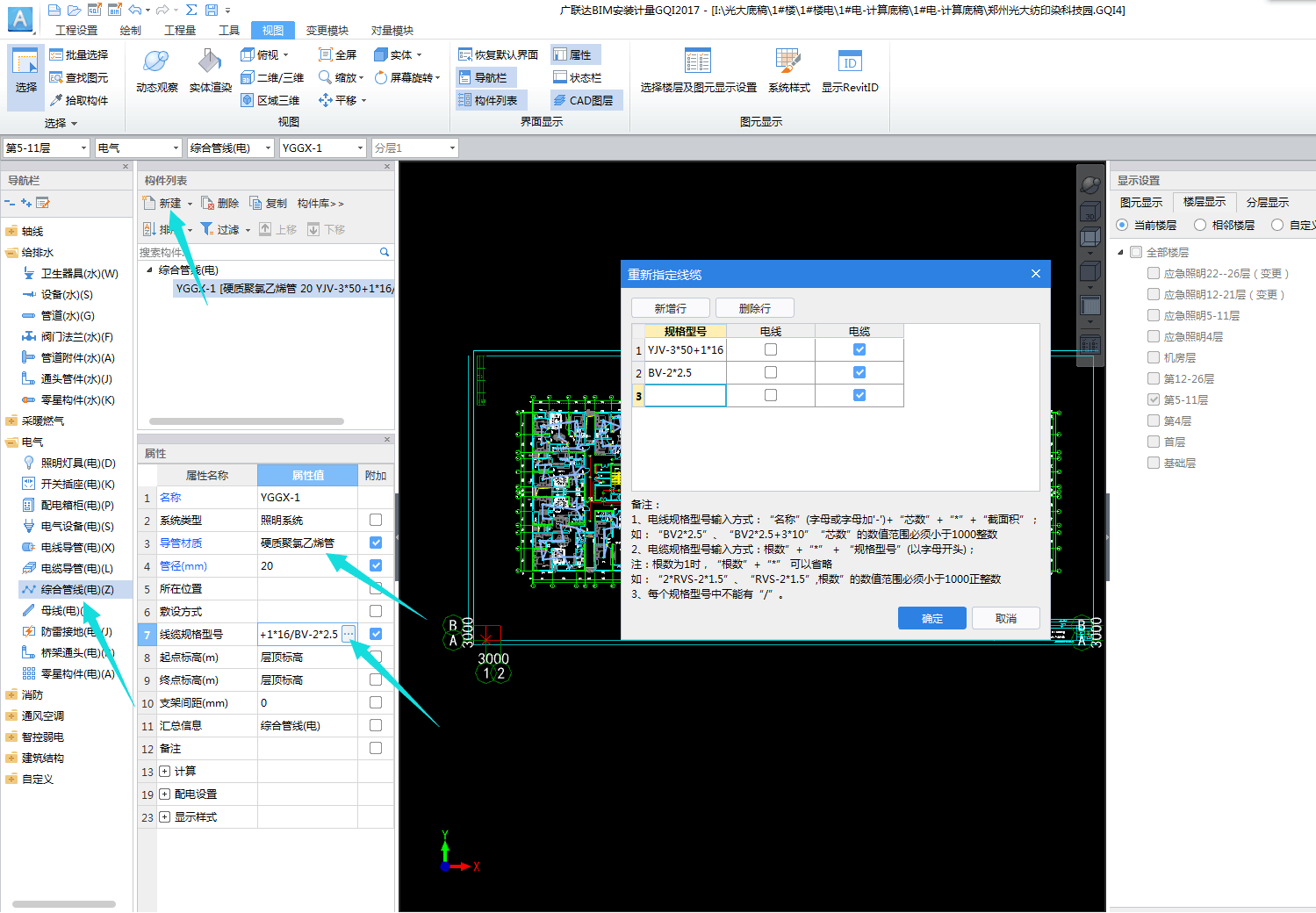The width and height of the screenshot is (1316, 913).
Task: Open 查找图元 find element tool
Action: [x=79, y=77]
